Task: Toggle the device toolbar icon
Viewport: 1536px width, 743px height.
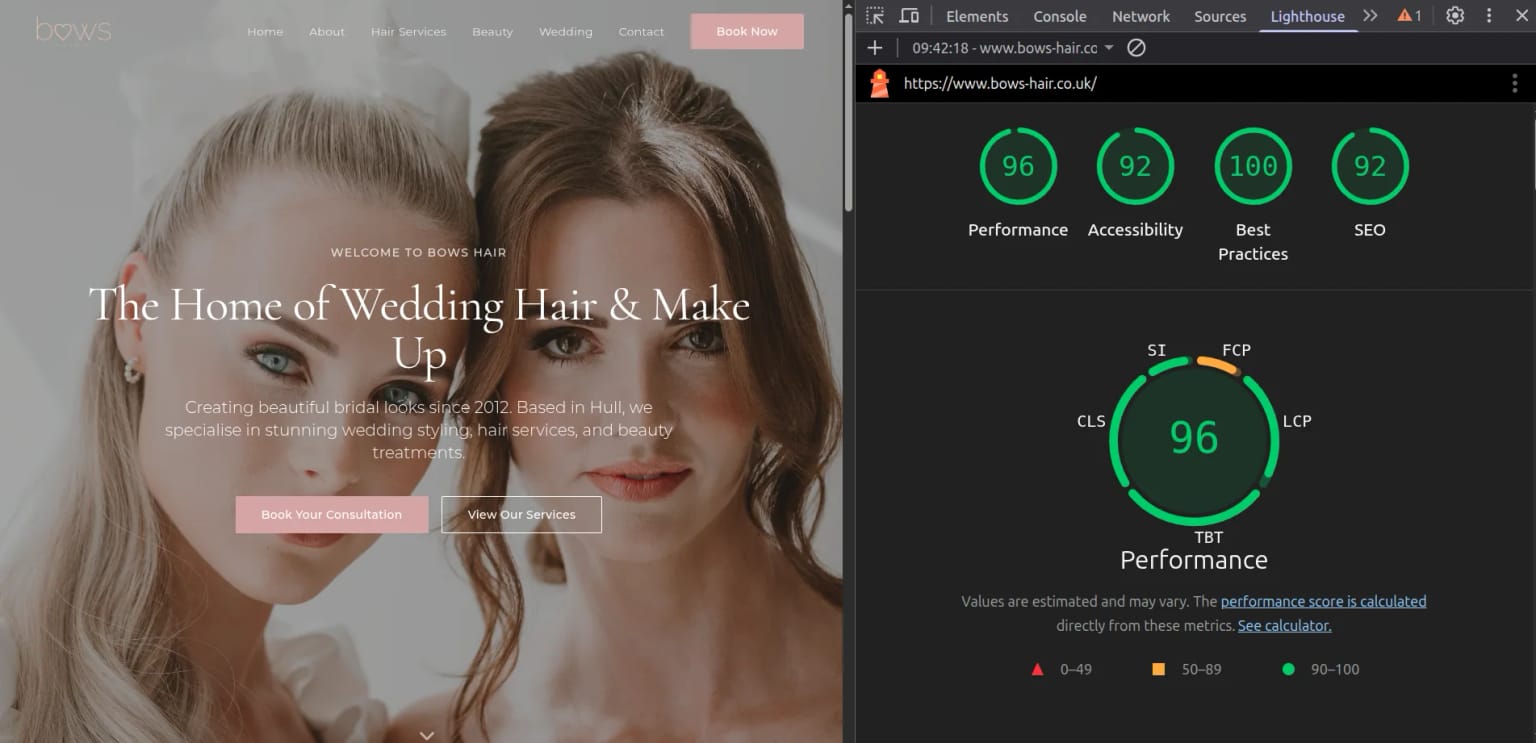Action: pyautogui.click(x=909, y=16)
